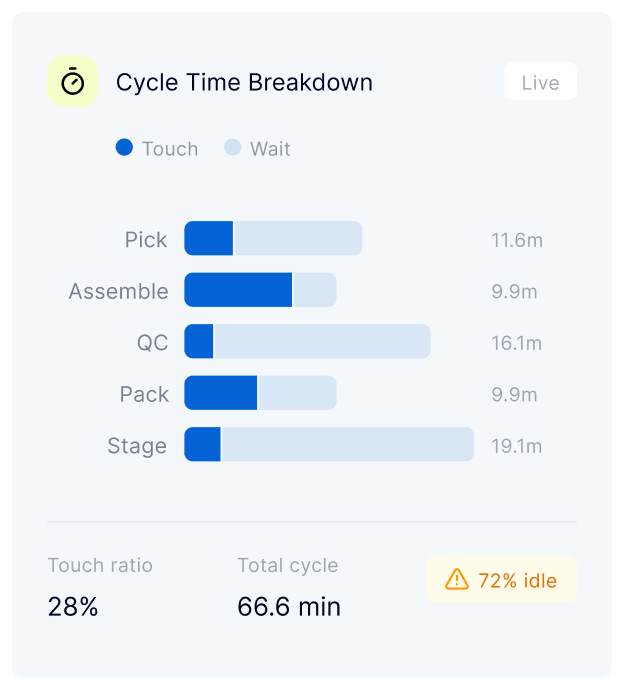Screen dimensions: 624x690
Task: Click the Pick row label
Action: 146,240
